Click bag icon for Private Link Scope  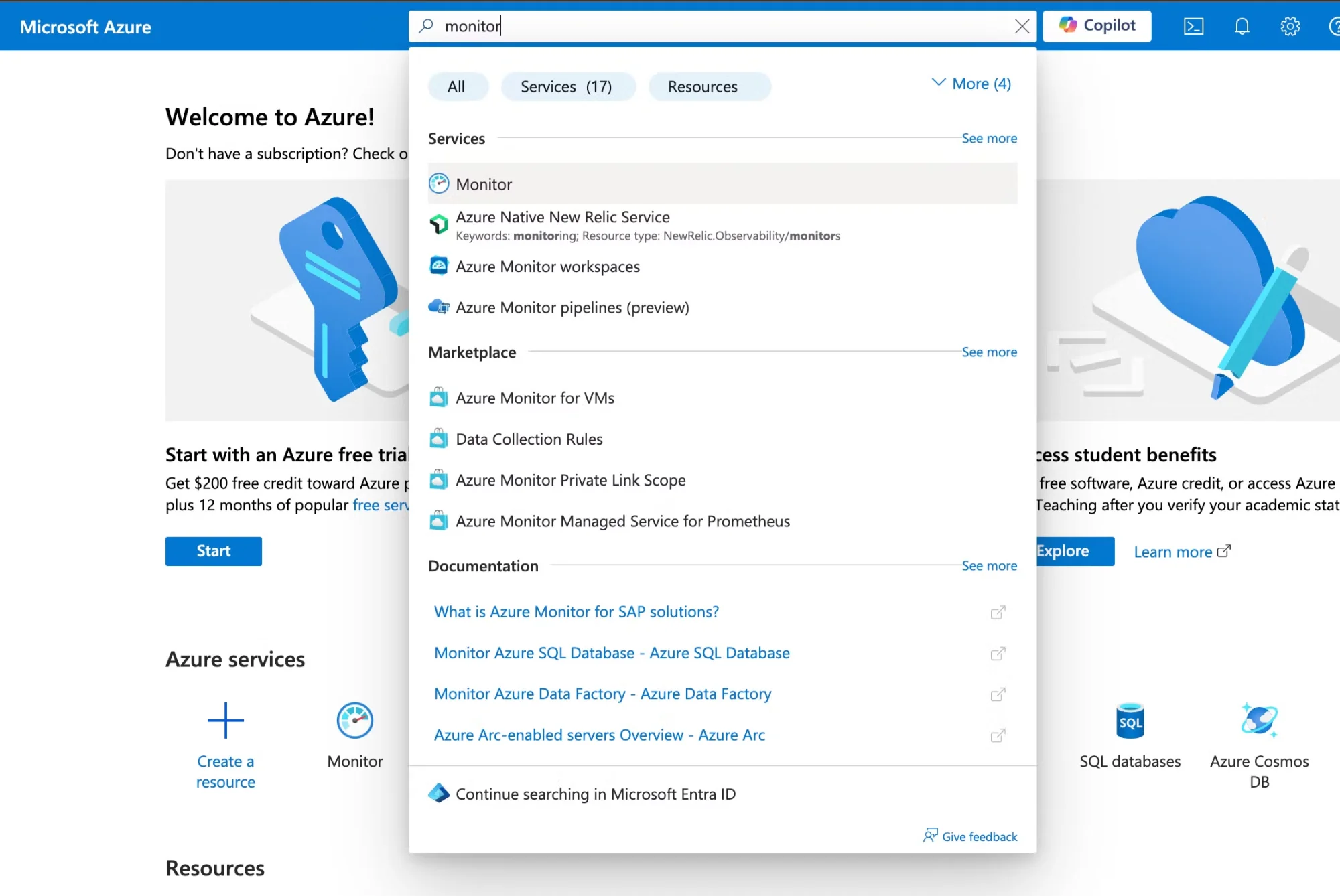pos(438,479)
